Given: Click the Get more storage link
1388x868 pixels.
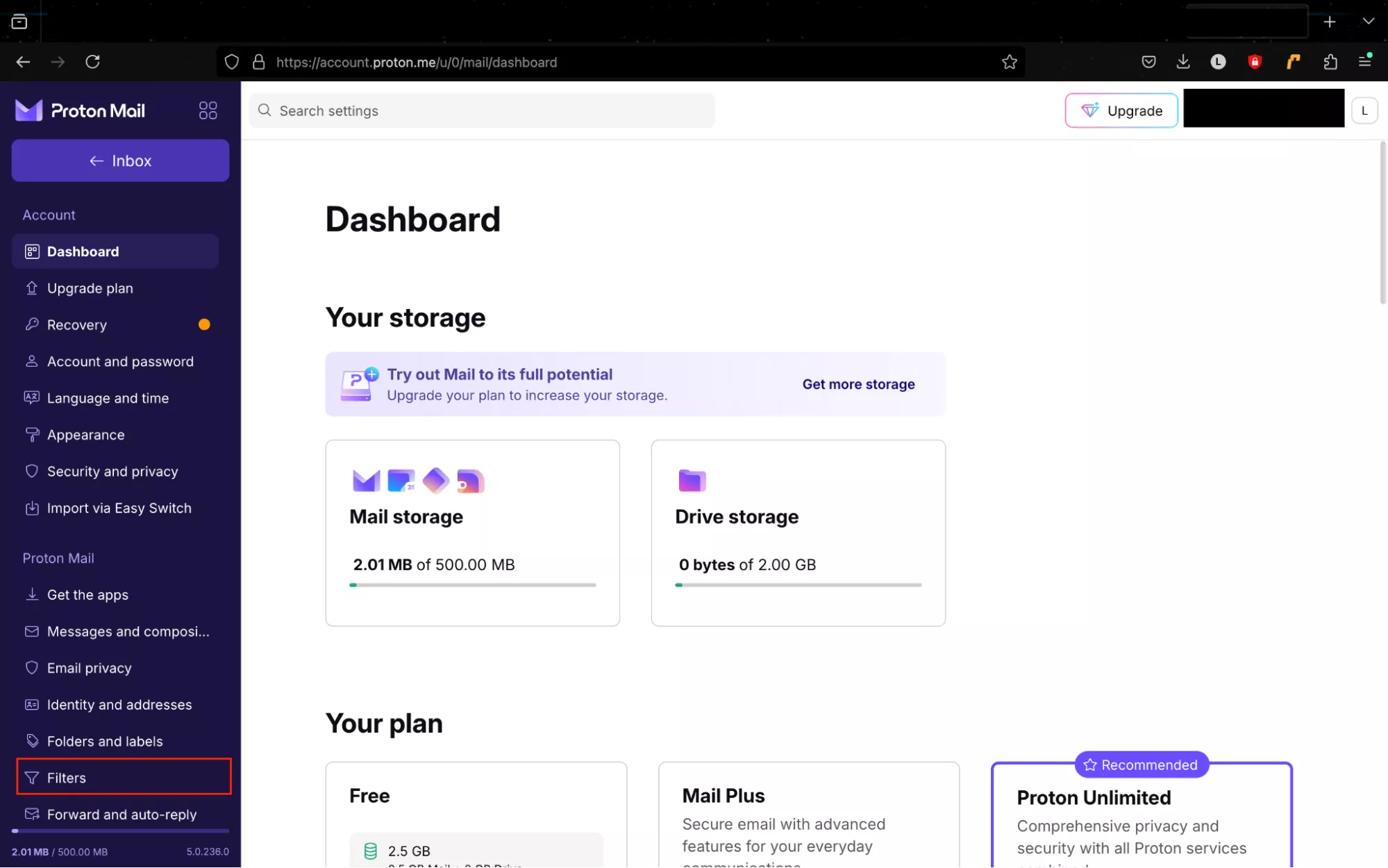Looking at the screenshot, I should 858,384.
